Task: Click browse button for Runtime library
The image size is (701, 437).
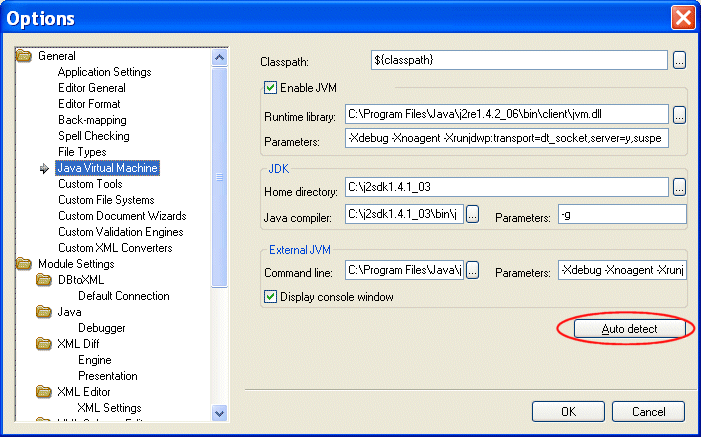Action: click(679, 114)
